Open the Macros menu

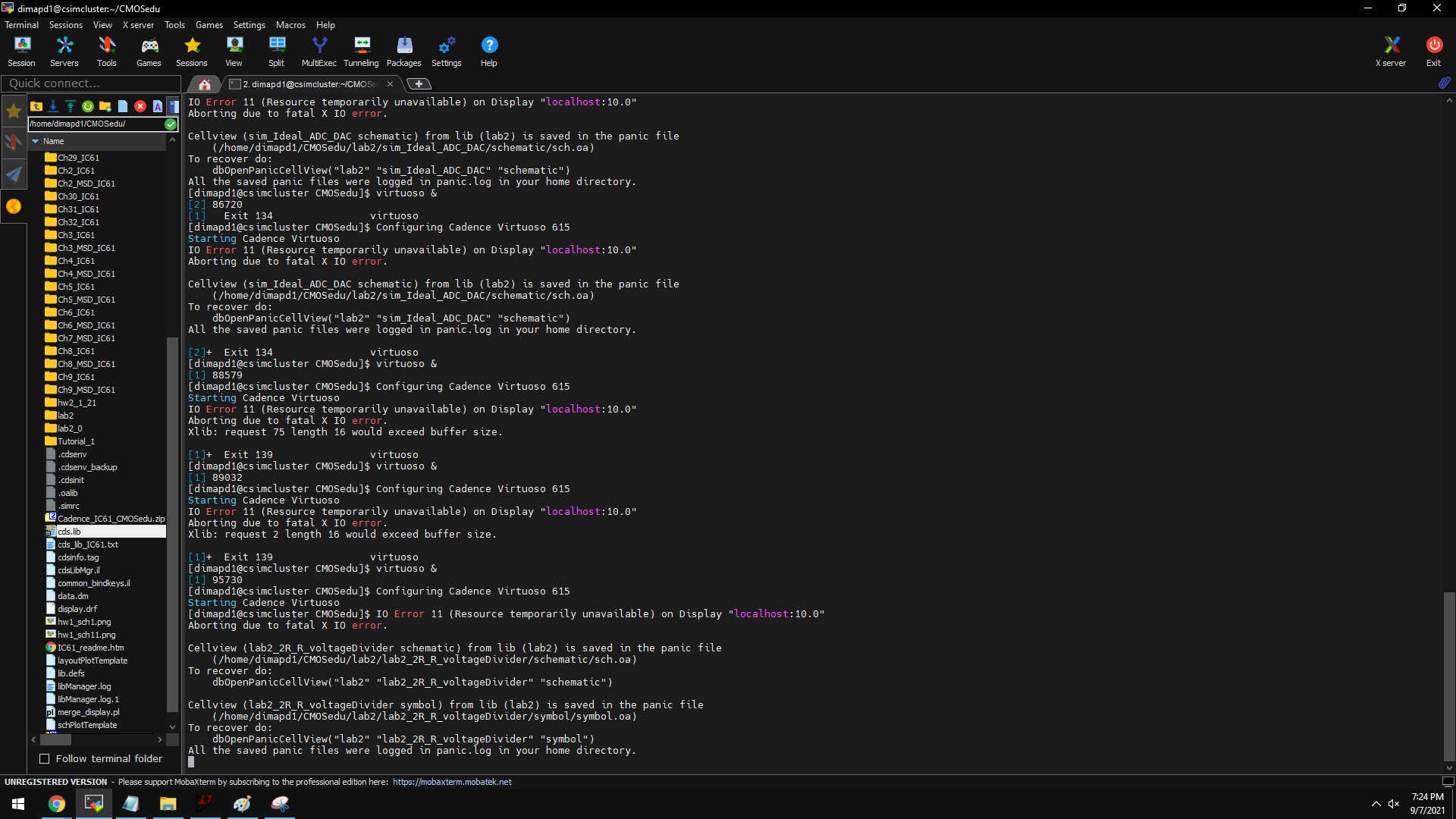pyautogui.click(x=290, y=25)
